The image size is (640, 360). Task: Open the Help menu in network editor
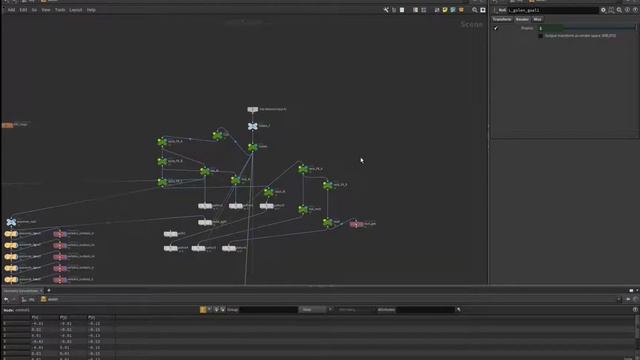[x=91, y=10]
